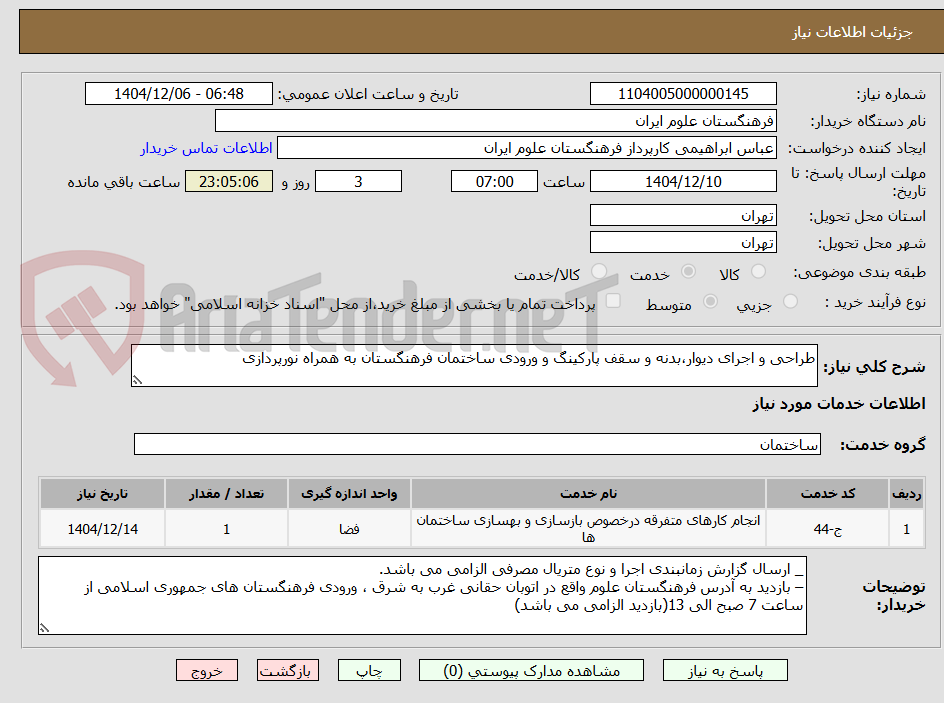Image resolution: width=944 pixels, height=703 pixels.
Task: Click the announcement date field 1404/12/06 - 06:48
Action: click(179, 94)
